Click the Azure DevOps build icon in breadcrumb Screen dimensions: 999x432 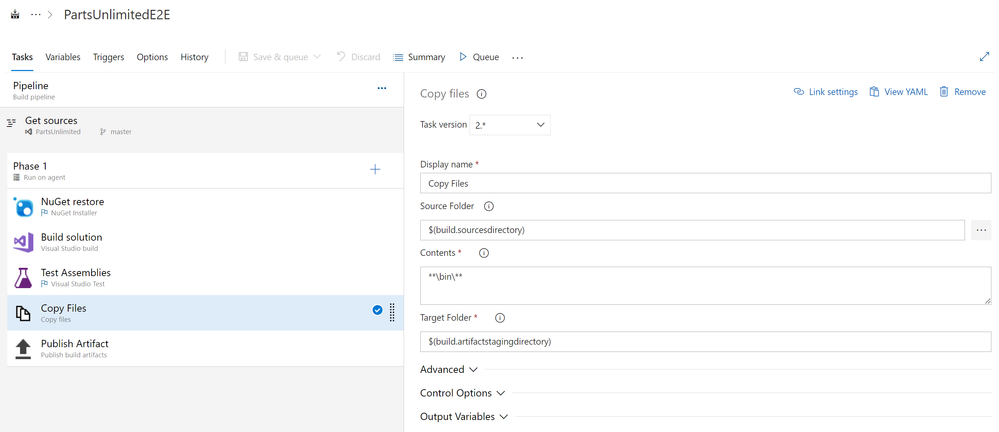[15, 15]
